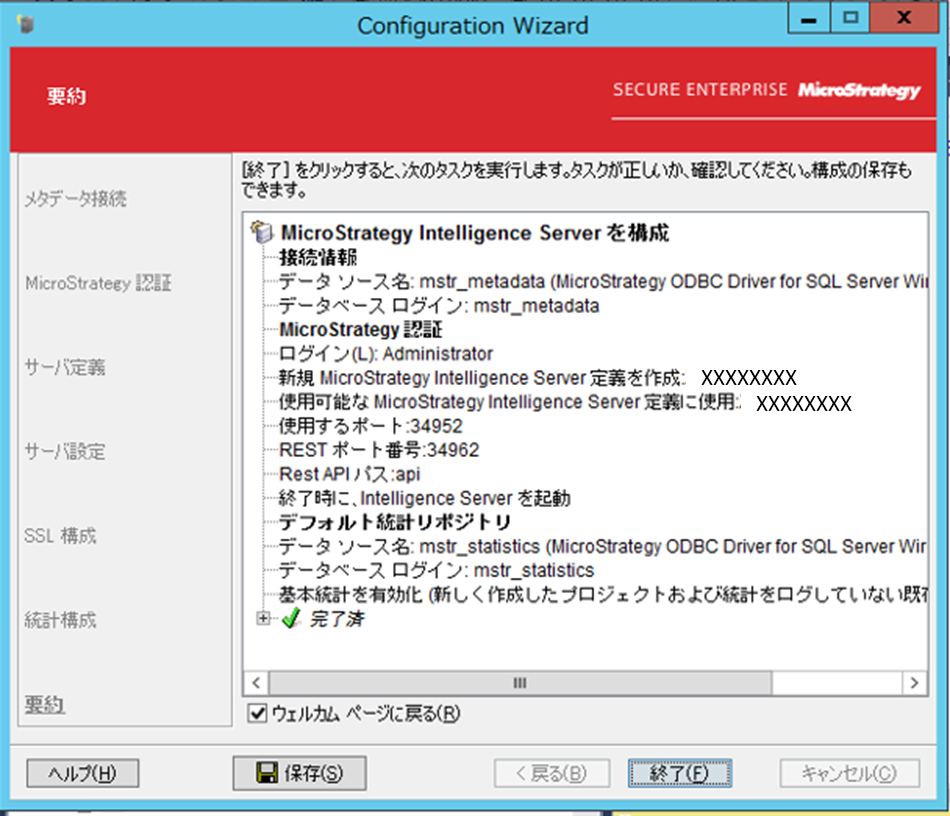
Task: Select the 接続情報 heading row
Action: [x=318, y=257]
